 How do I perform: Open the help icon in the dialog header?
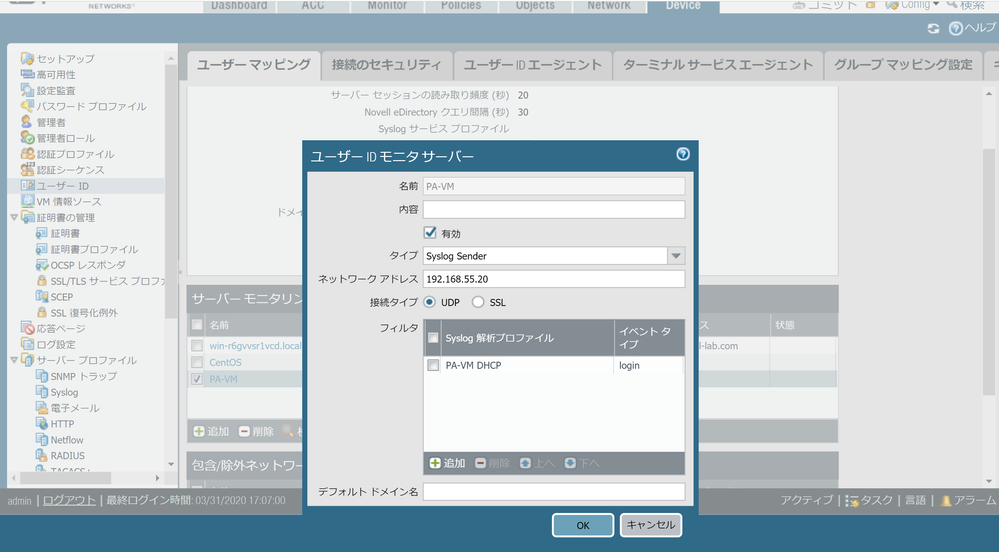[x=682, y=154]
